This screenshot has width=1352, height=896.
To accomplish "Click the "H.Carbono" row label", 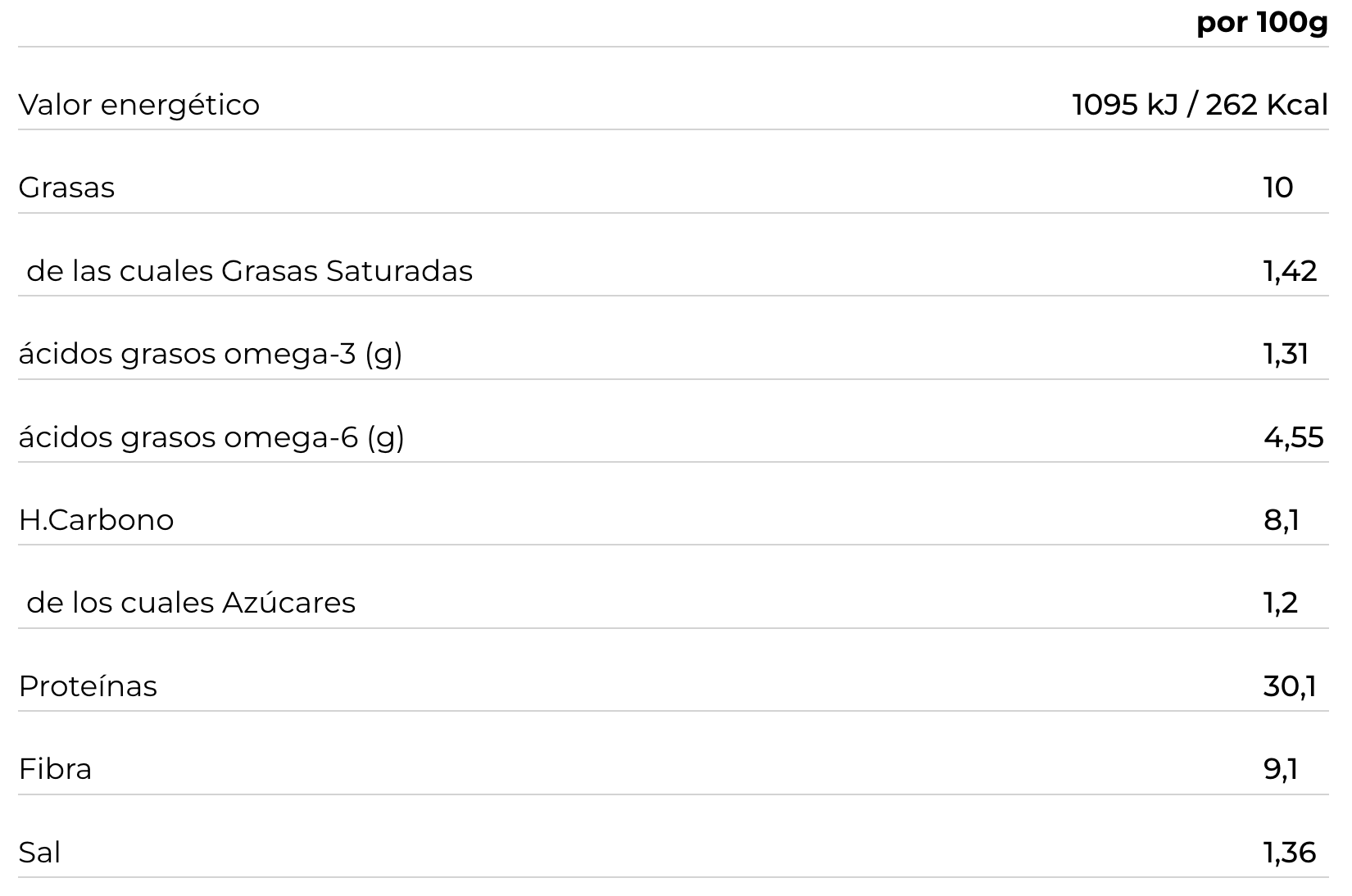I will tap(96, 520).
